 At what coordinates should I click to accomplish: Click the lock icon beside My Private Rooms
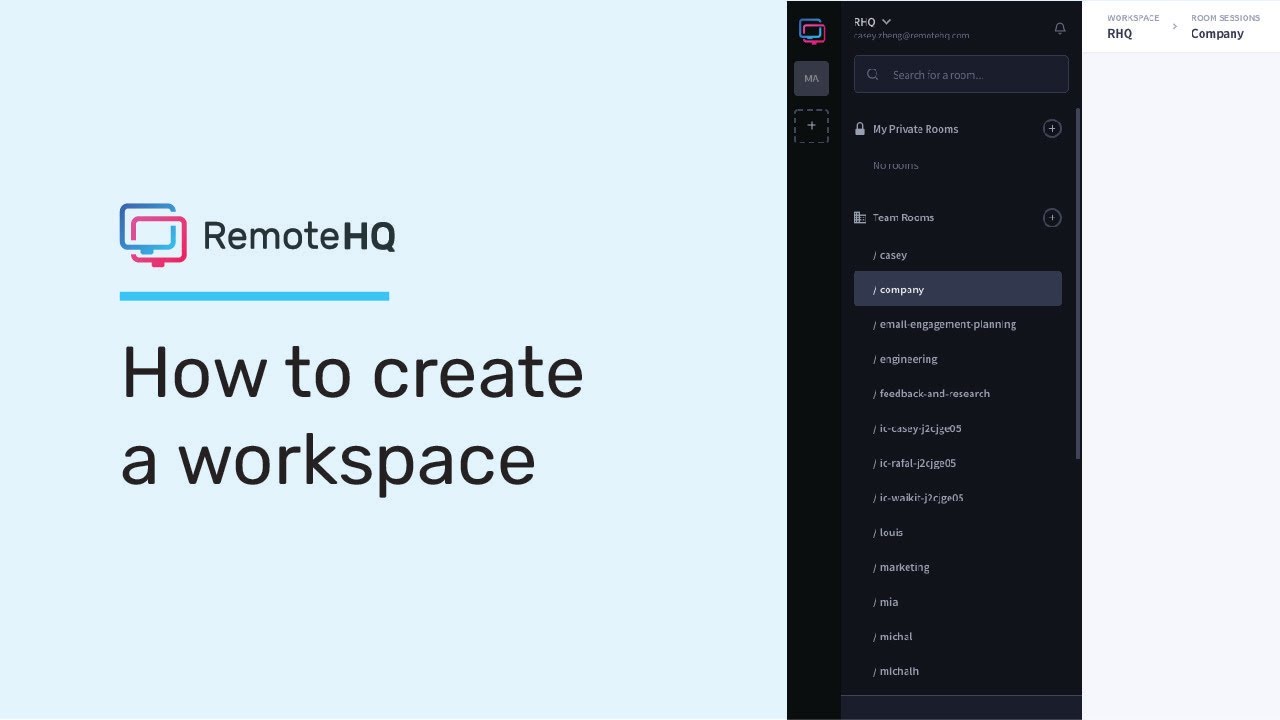point(860,128)
